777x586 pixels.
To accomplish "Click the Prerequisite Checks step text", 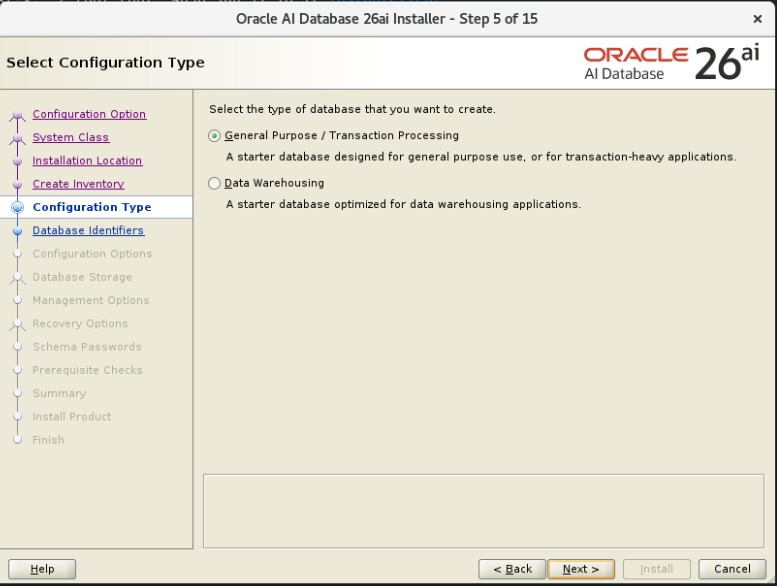I will point(87,370).
